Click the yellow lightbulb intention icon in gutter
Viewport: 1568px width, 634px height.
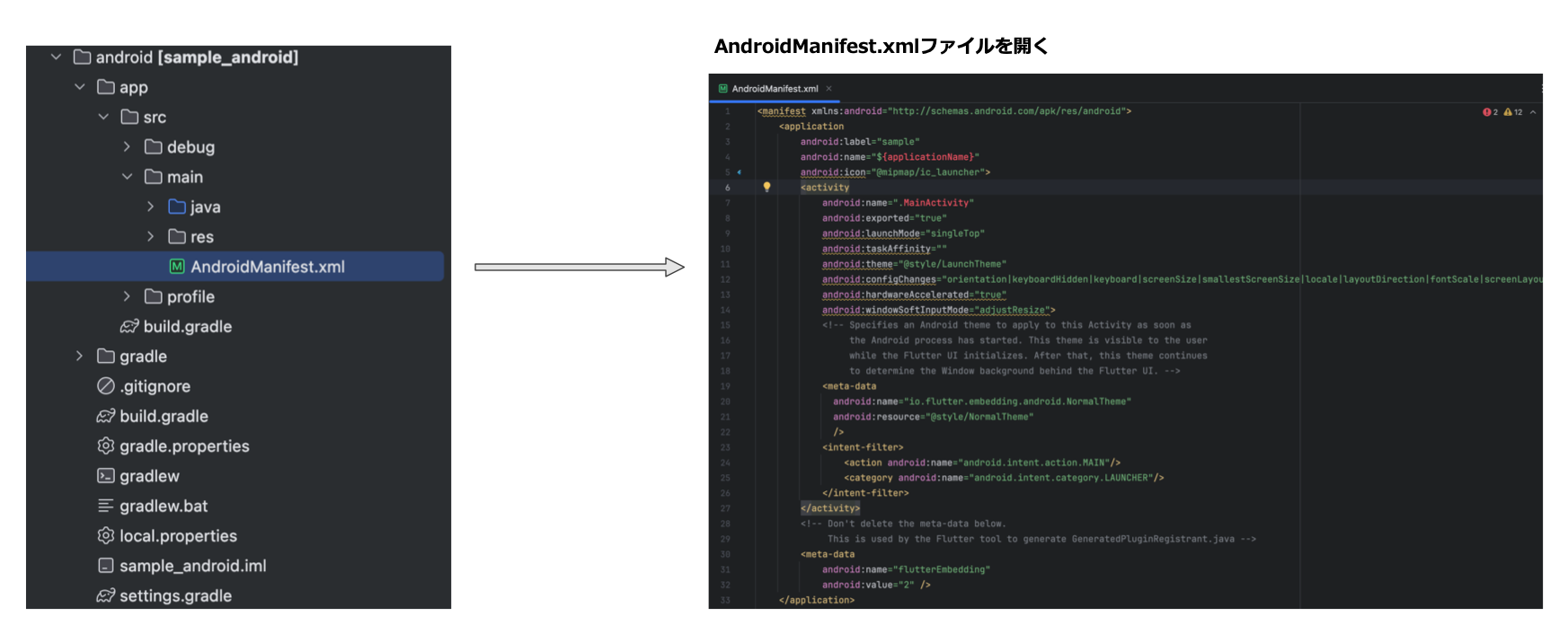[766, 187]
